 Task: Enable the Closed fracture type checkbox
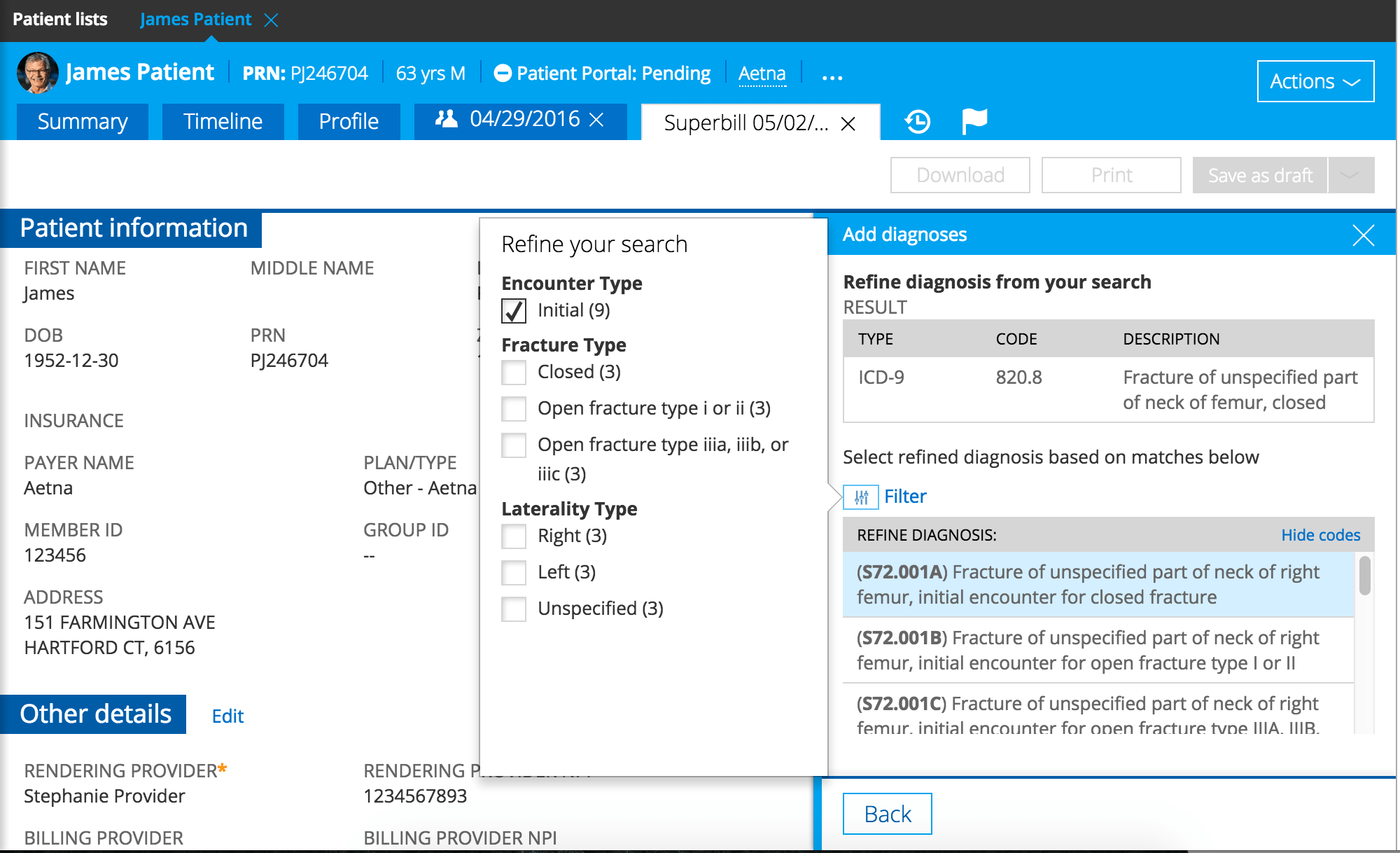tap(514, 373)
